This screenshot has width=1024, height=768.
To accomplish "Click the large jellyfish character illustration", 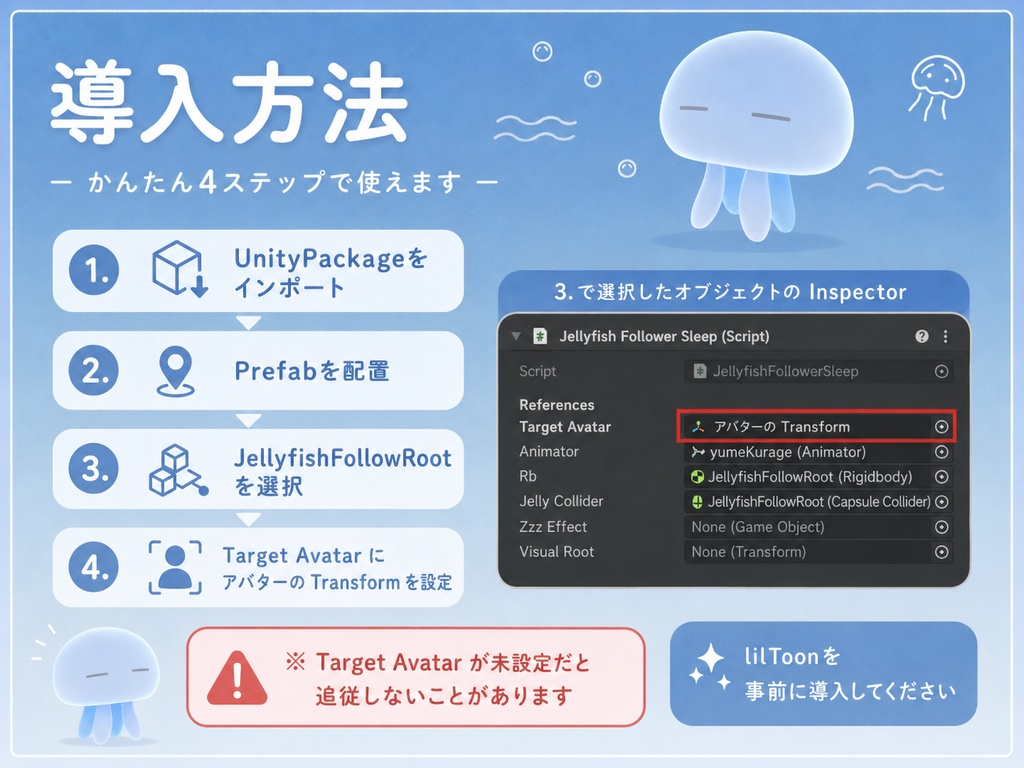I will tap(756, 134).
